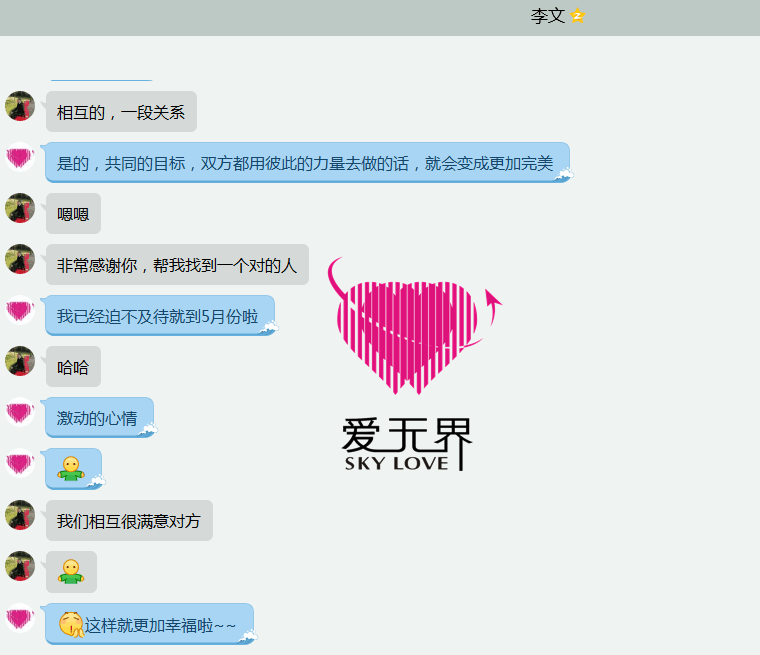
Task: Click the heart avatar beside 我已经迫不及待 message
Action: [20, 310]
